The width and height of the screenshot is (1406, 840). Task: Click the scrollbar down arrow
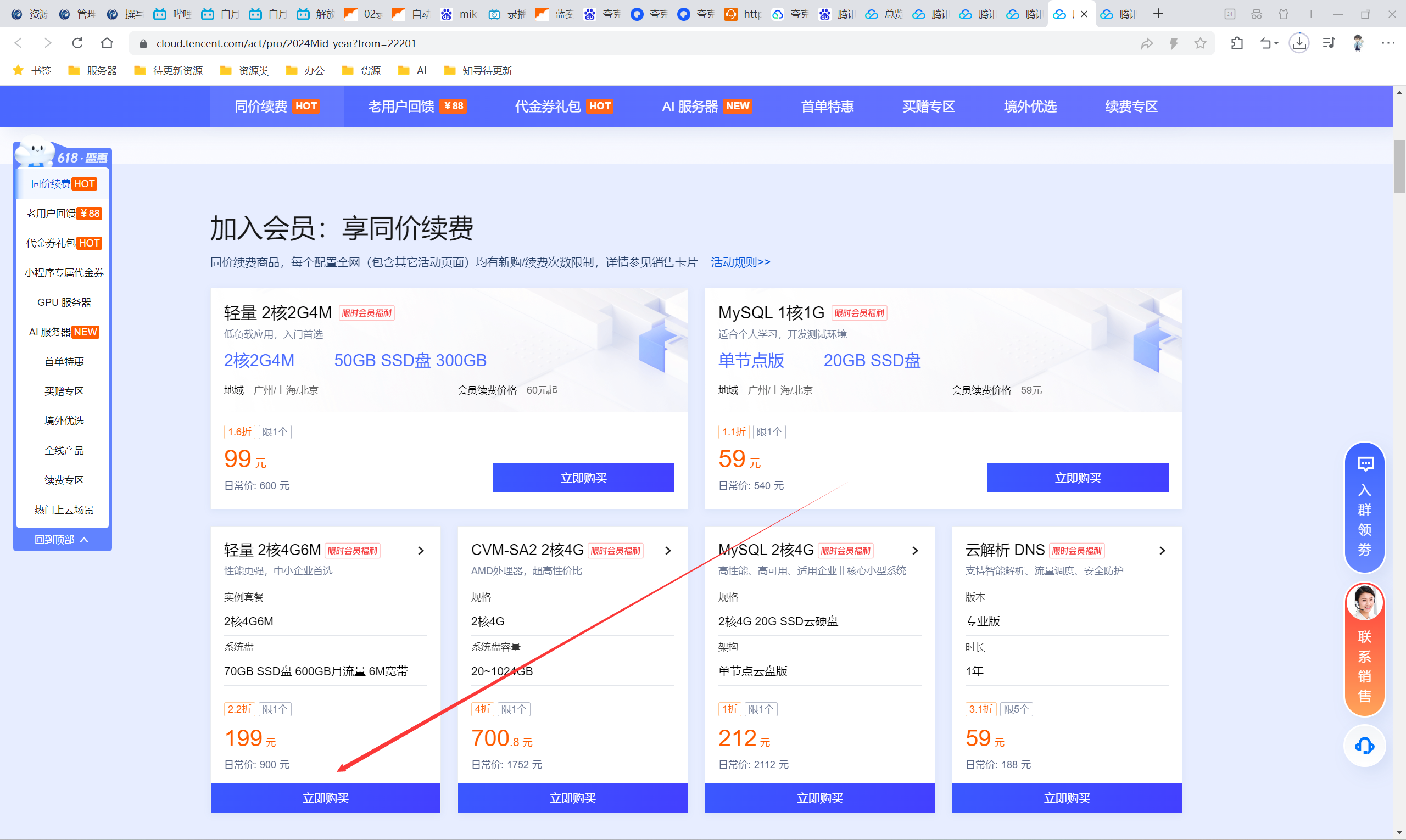coord(1399,833)
